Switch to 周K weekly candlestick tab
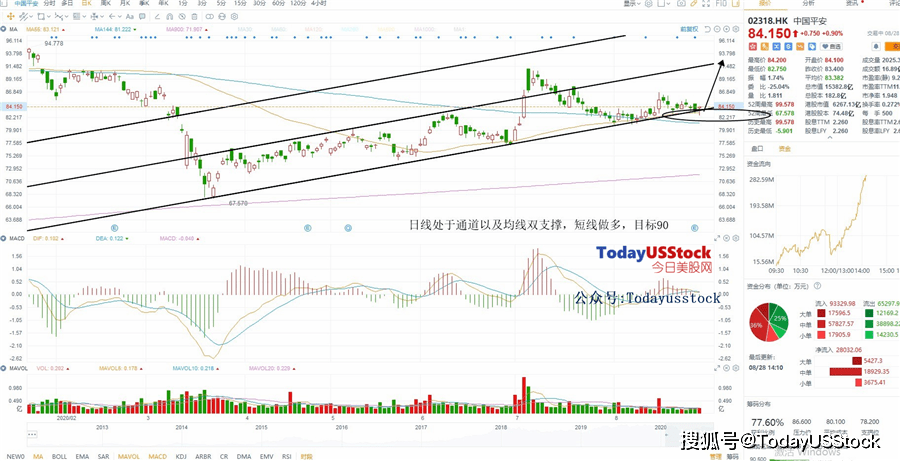900x461 pixels. pos(106,3)
